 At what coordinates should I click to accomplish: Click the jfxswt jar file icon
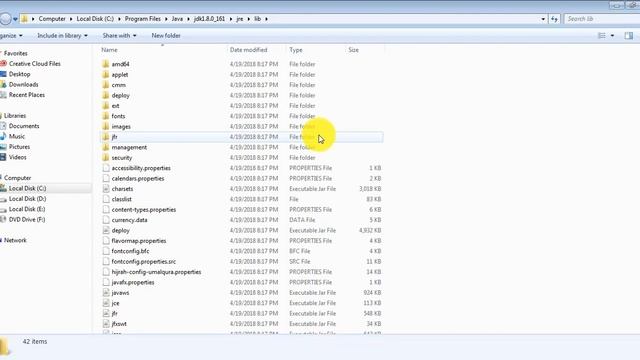pyautogui.click(x=106, y=324)
